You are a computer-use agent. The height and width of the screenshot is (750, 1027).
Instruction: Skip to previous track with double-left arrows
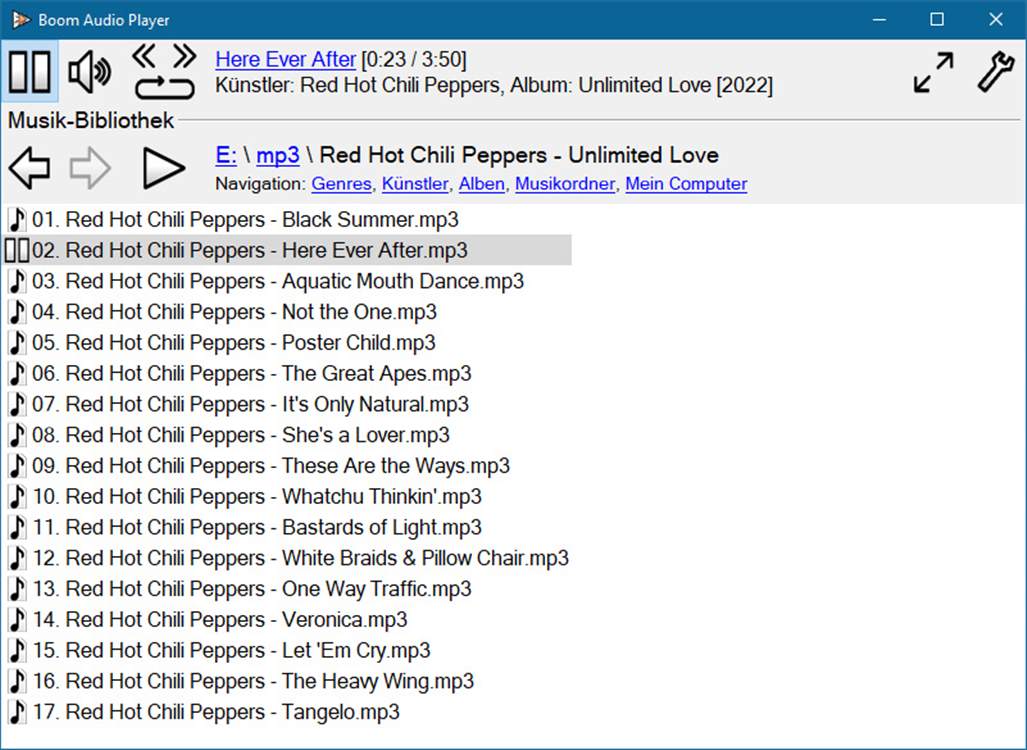(144, 56)
